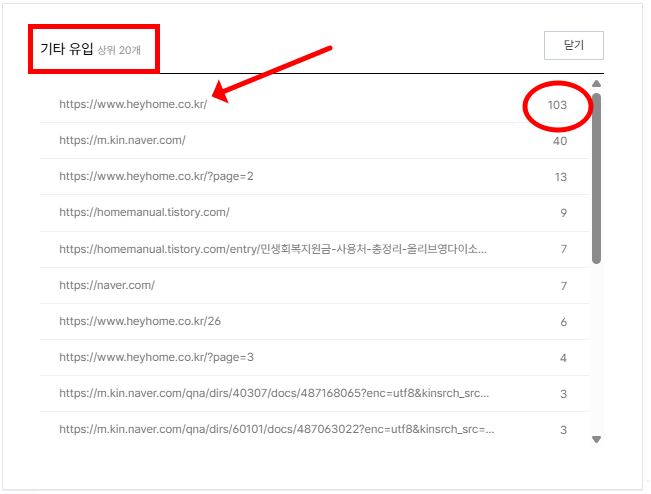
Task: Click the count 4 for ?page=3
Action: (x=563, y=358)
